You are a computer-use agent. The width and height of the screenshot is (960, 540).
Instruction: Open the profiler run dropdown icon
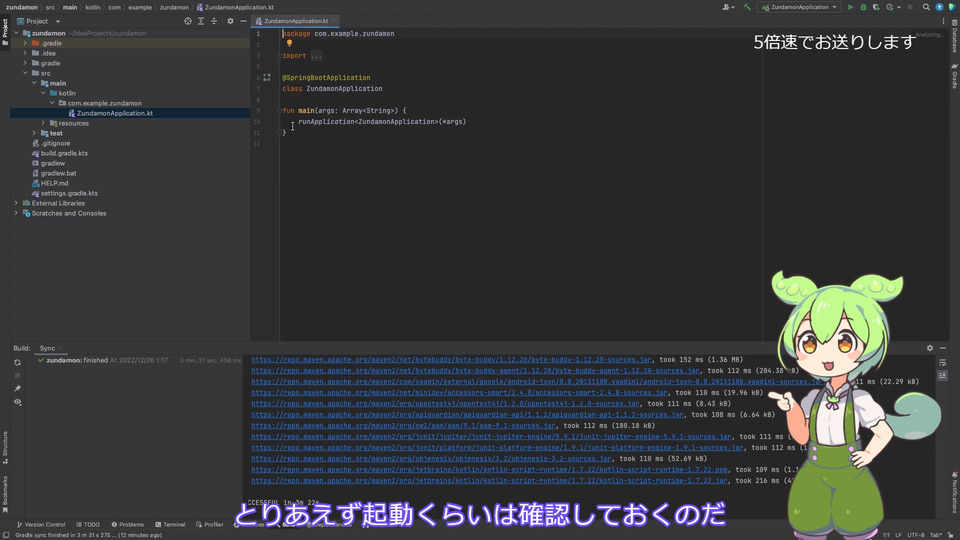[x=893, y=7]
